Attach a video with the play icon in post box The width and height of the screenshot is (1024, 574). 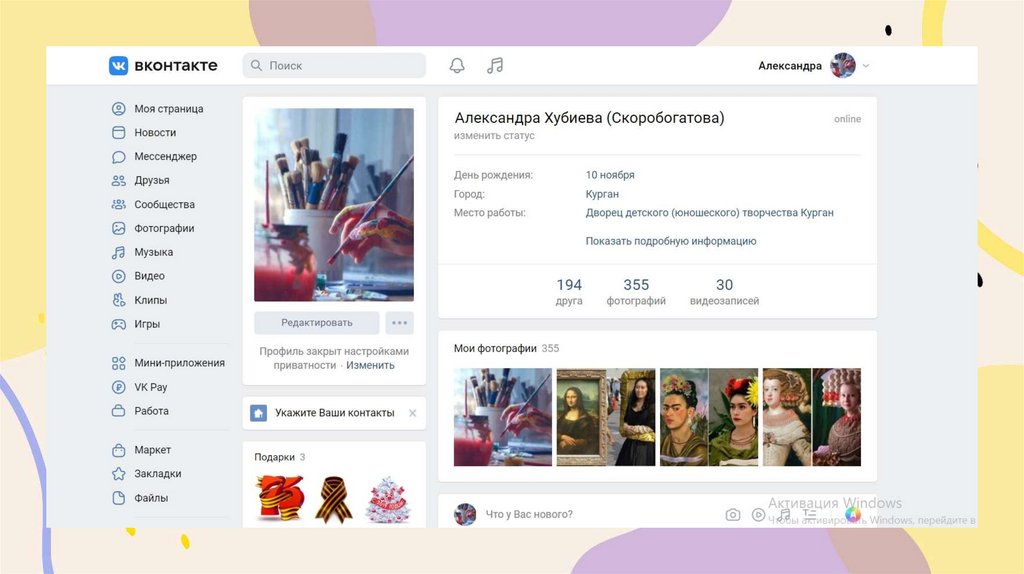pyautogui.click(x=758, y=515)
